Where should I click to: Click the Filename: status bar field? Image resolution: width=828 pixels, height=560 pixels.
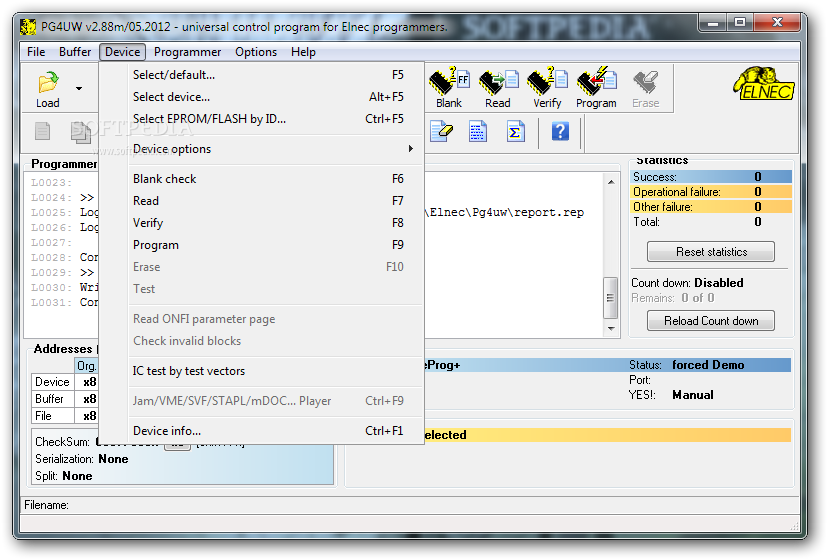tap(409, 505)
